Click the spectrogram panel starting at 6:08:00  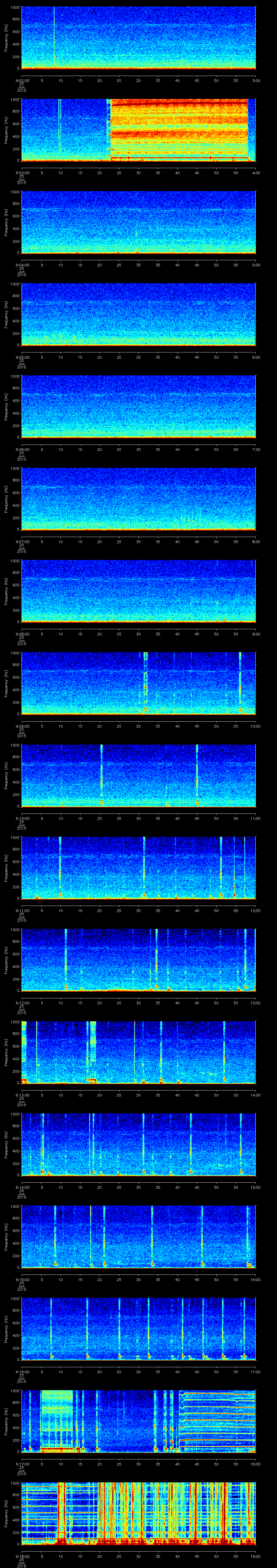click(138, 591)
